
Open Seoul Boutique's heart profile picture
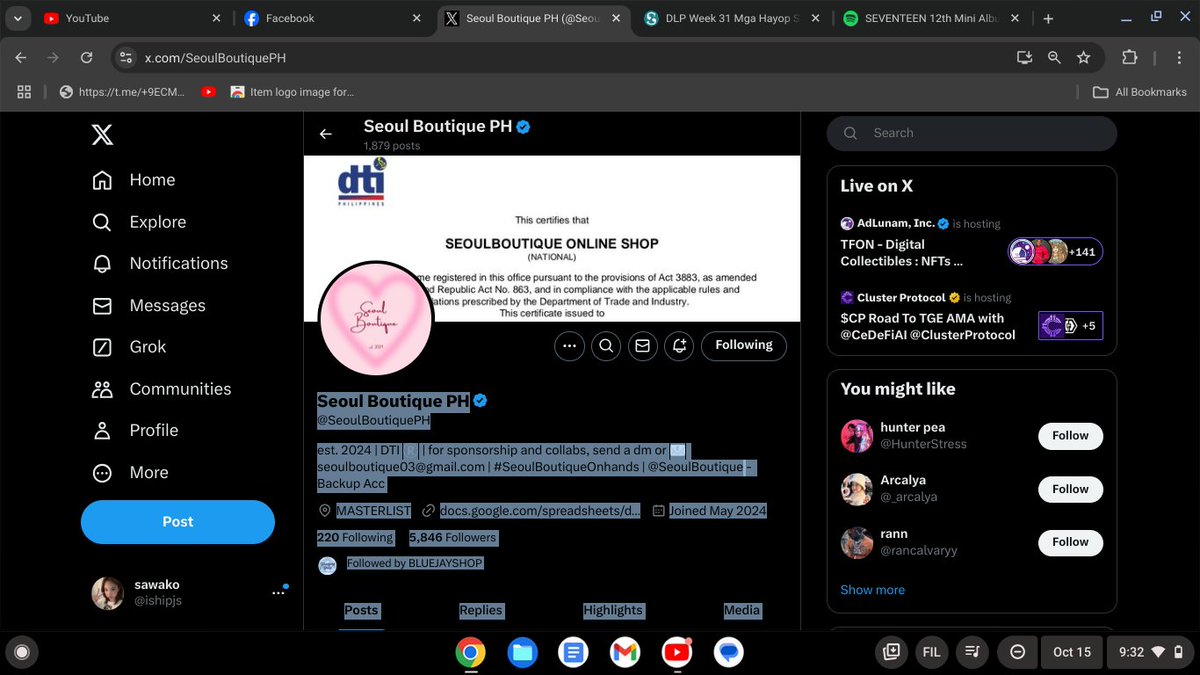[x=376, y=320]
